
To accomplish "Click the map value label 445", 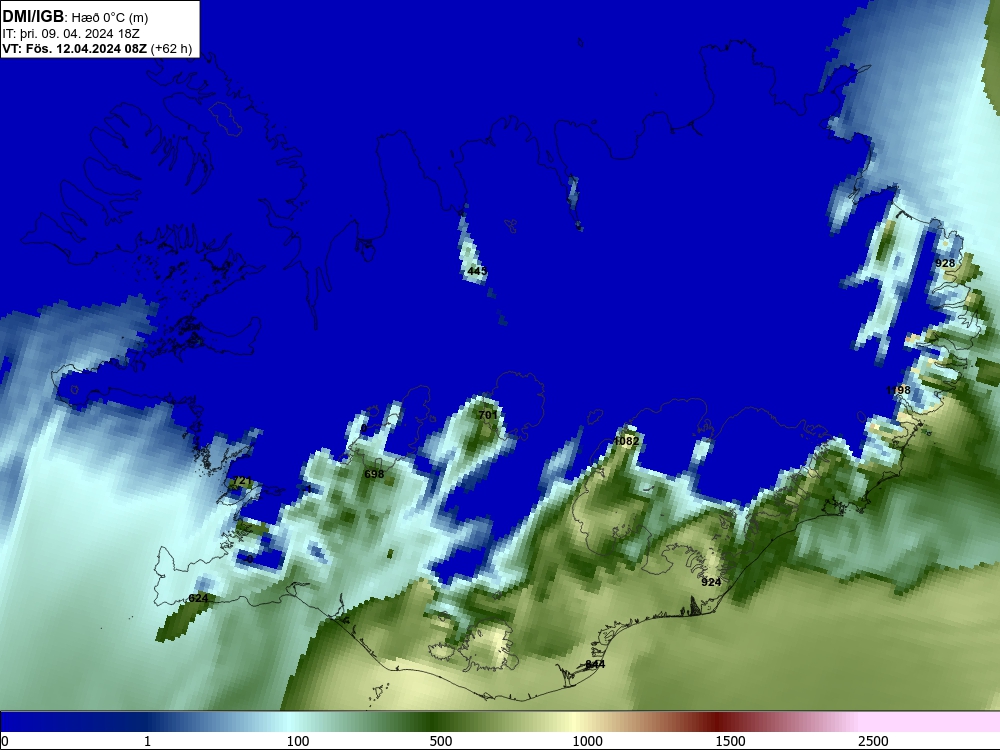I will pos(477,271).
